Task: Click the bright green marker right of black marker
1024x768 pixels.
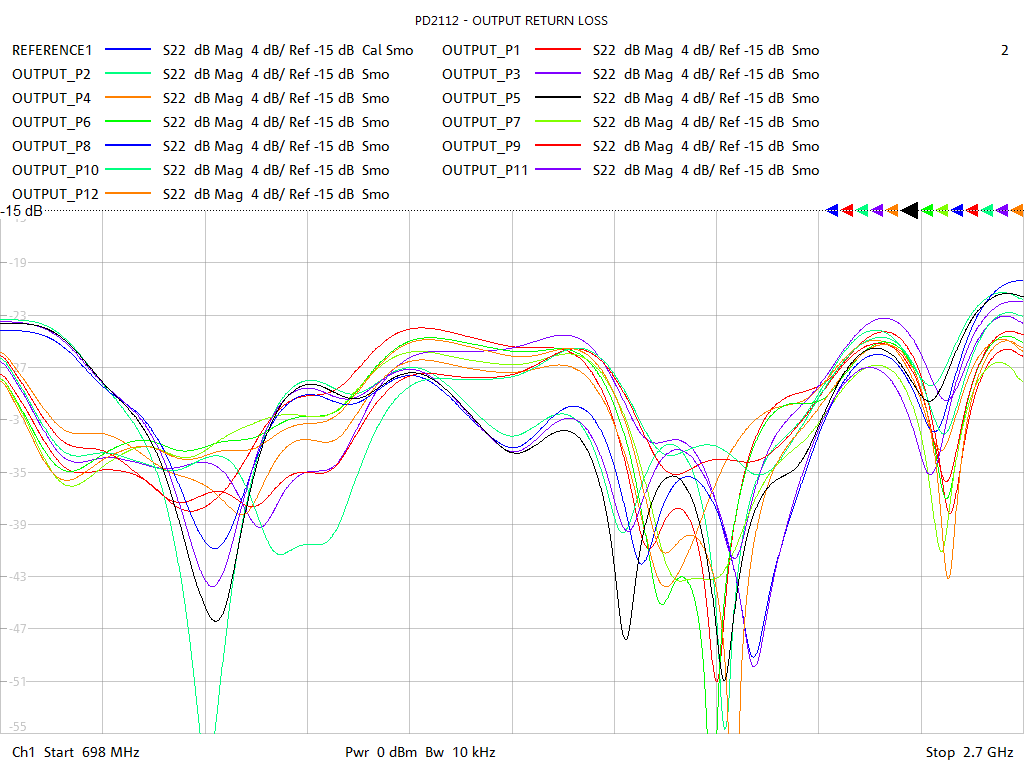Action: coord(927,210)
